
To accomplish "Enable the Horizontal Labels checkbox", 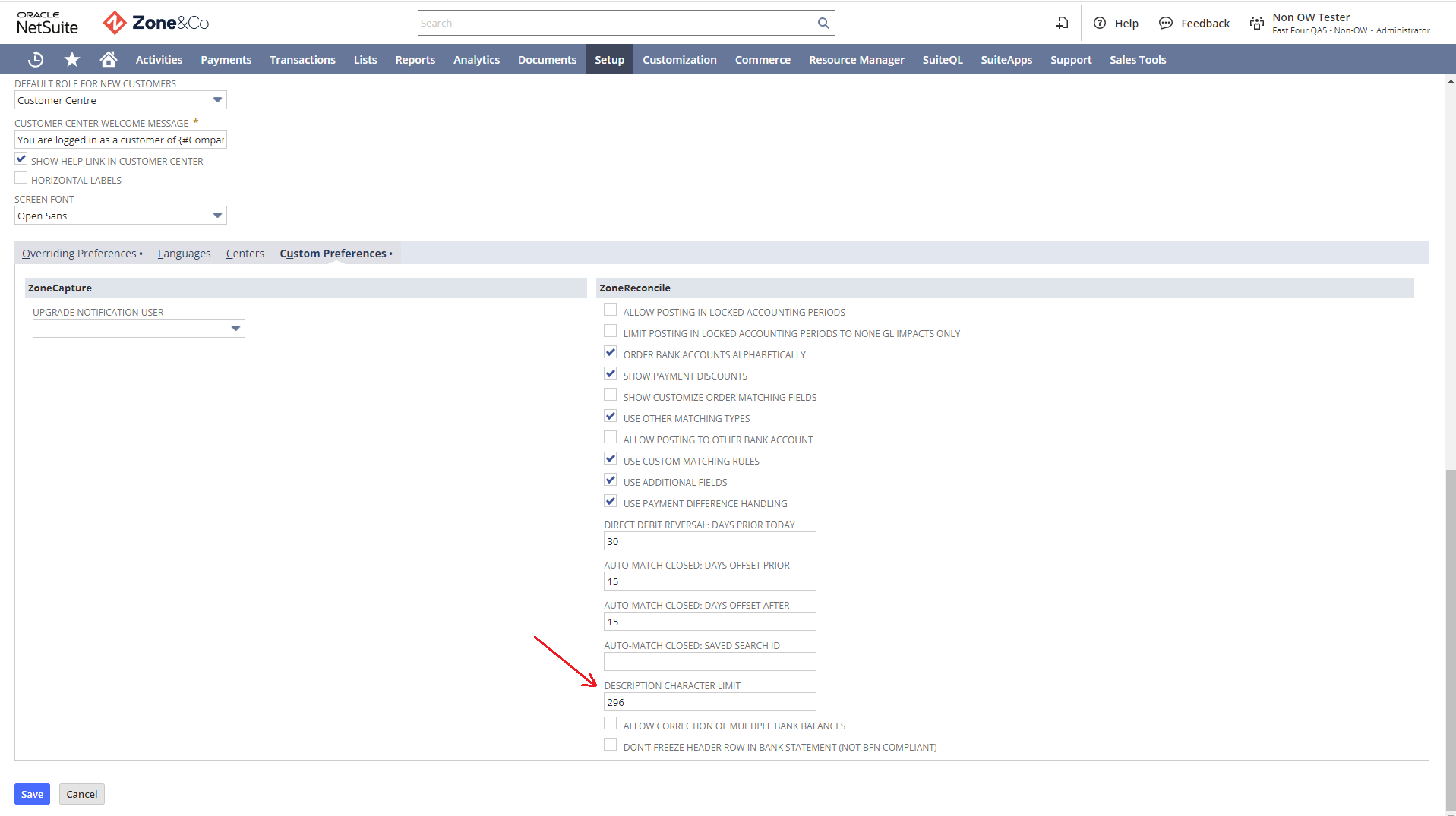I will pos(21,178).
